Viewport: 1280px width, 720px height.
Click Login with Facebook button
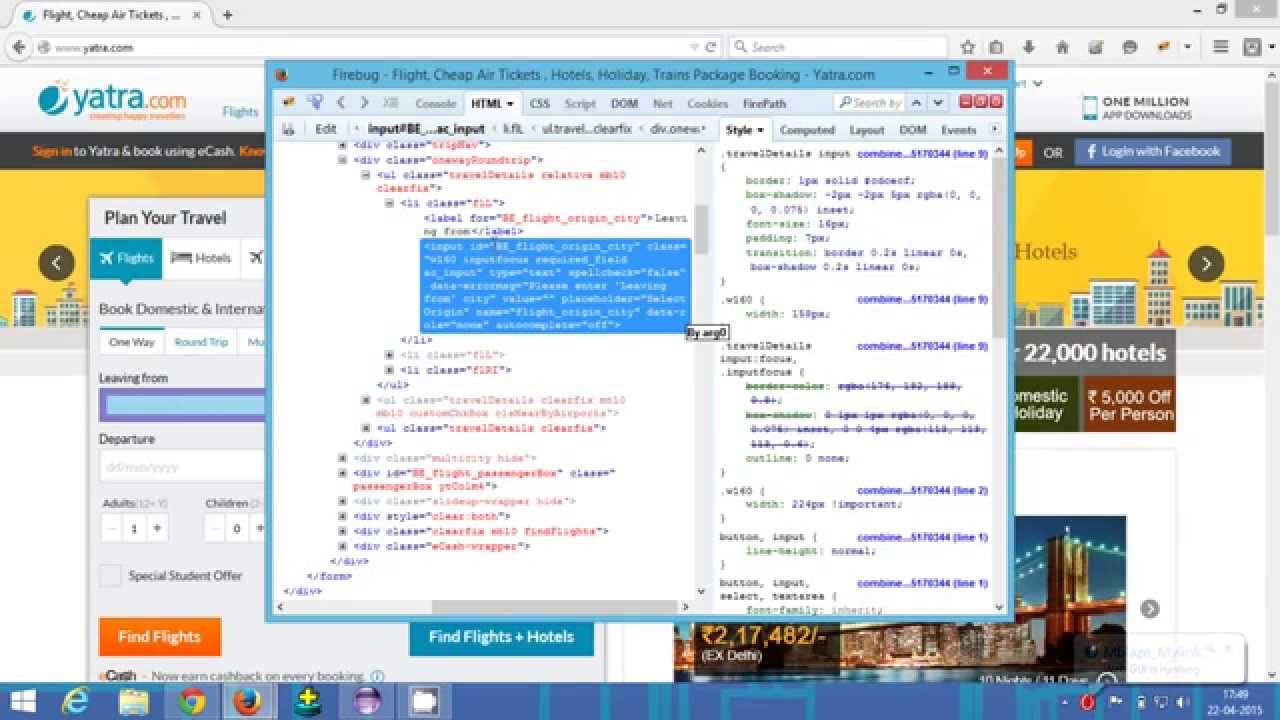click(x=1153, y=152)
